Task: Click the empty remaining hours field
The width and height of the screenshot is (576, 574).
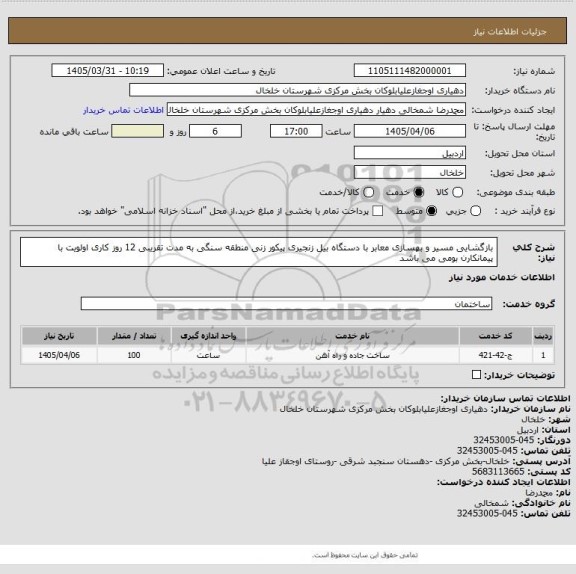Action: point(137,131)
